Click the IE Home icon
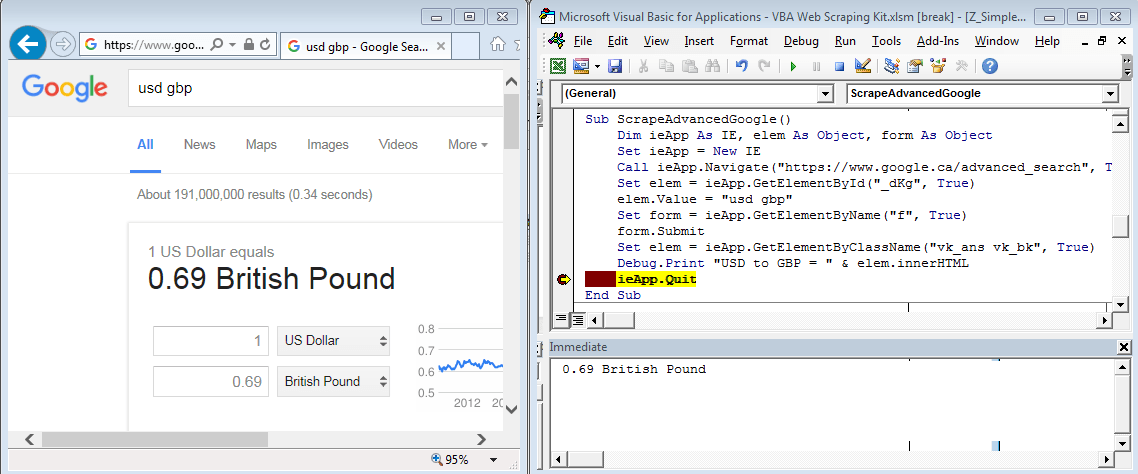The height and width of the screenshot is (474, 1138). pos(498,45)
